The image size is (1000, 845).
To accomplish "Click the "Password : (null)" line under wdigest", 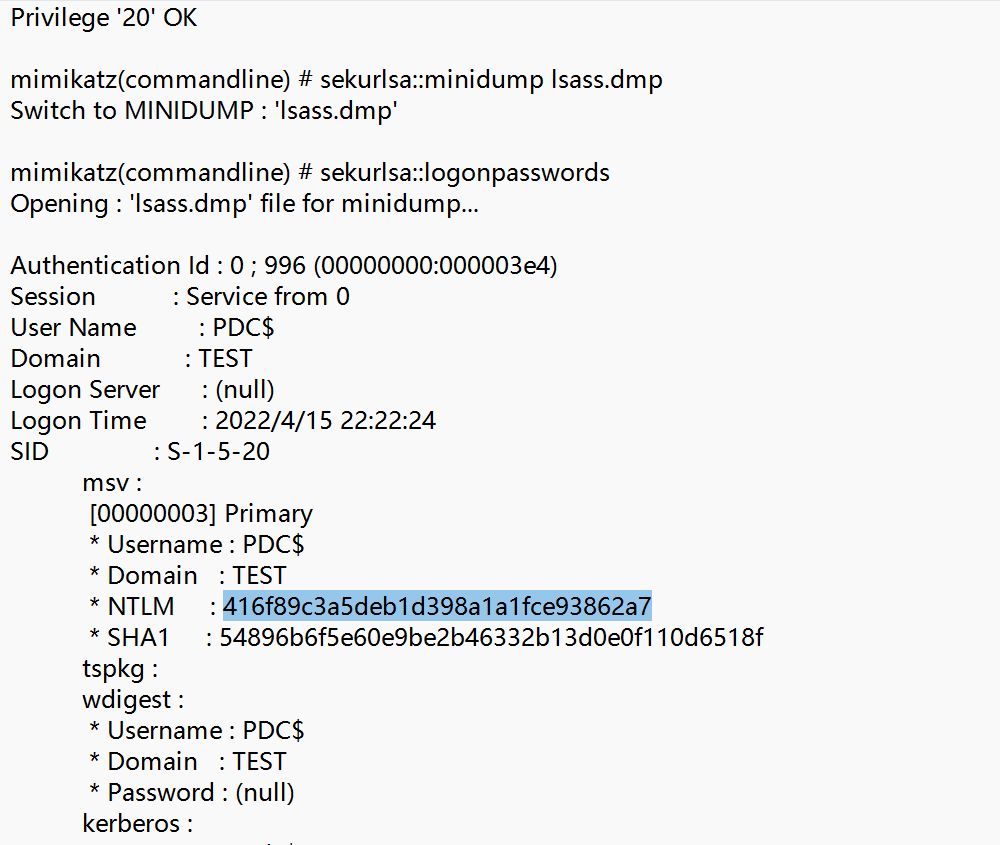I will pyautogui.click(x=191, y=793).
